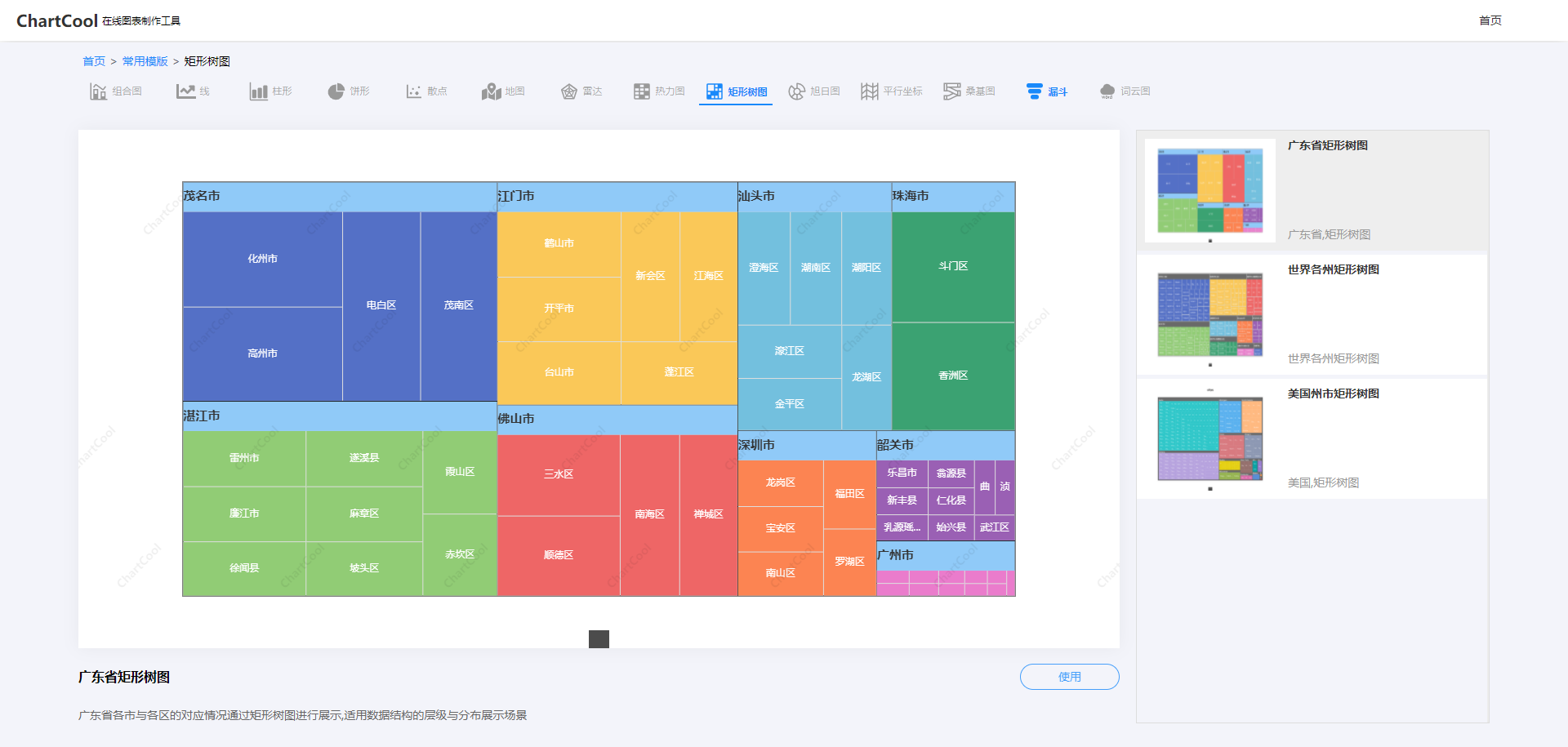1568x747 pixels.
Task: Go to 首页 in top right
Action: click(1490, 20)
